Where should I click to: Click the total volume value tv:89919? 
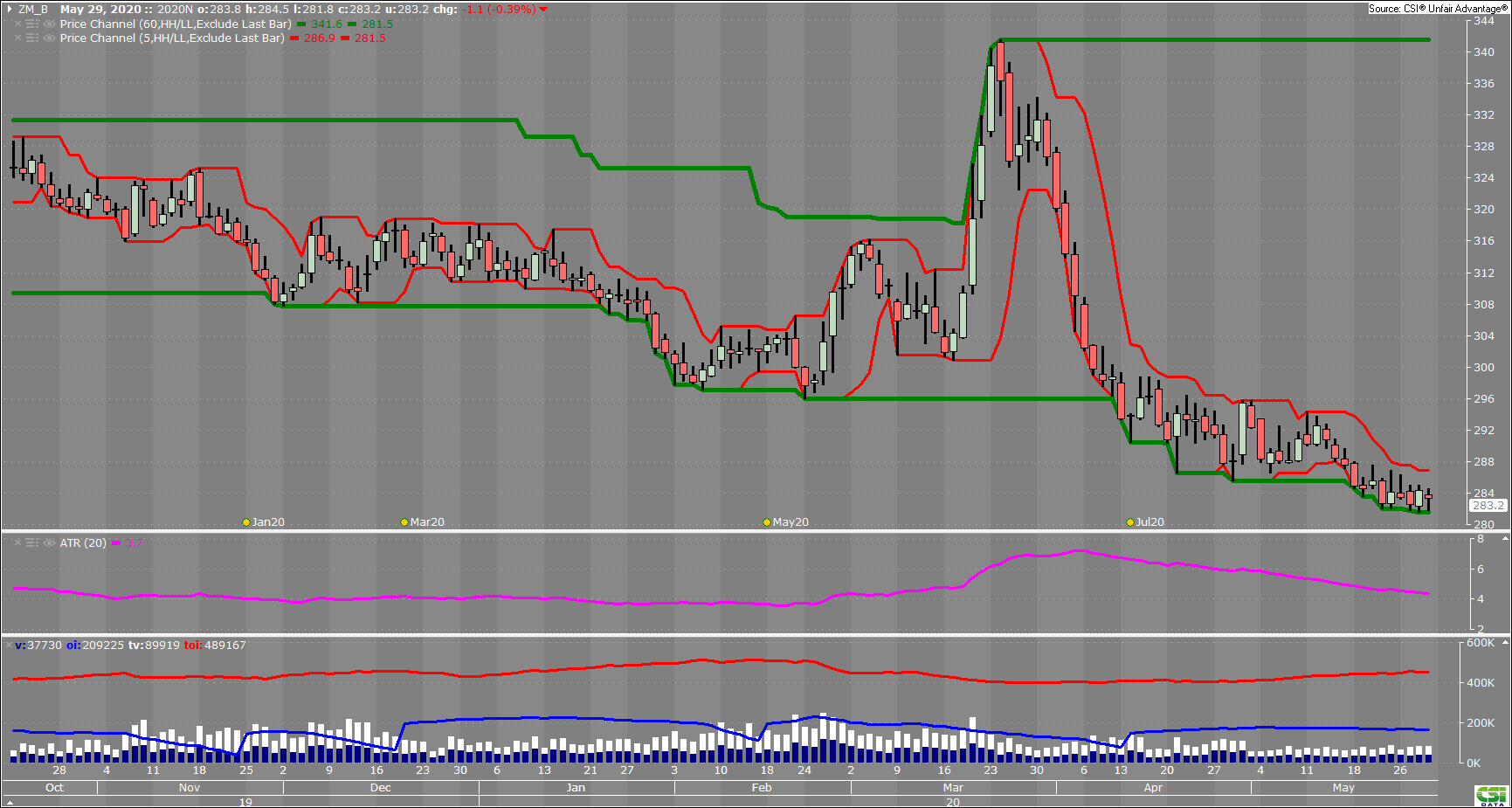[x=154, y=646]
